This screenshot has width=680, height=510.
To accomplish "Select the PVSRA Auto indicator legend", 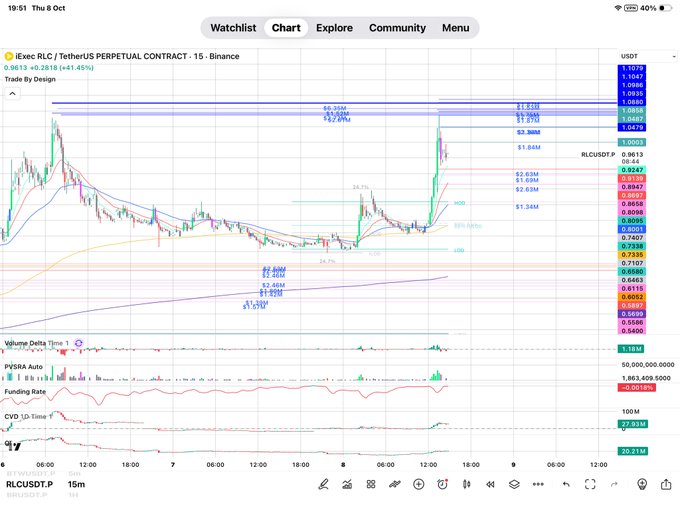I will tap(23, 366).
